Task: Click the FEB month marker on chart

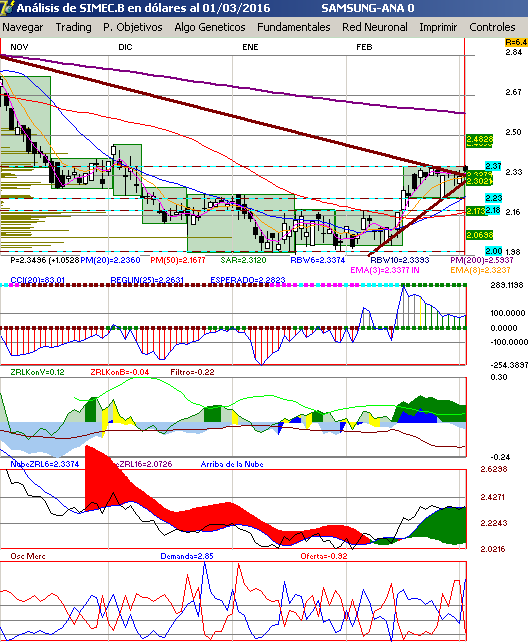Action: tap(364, 47)
